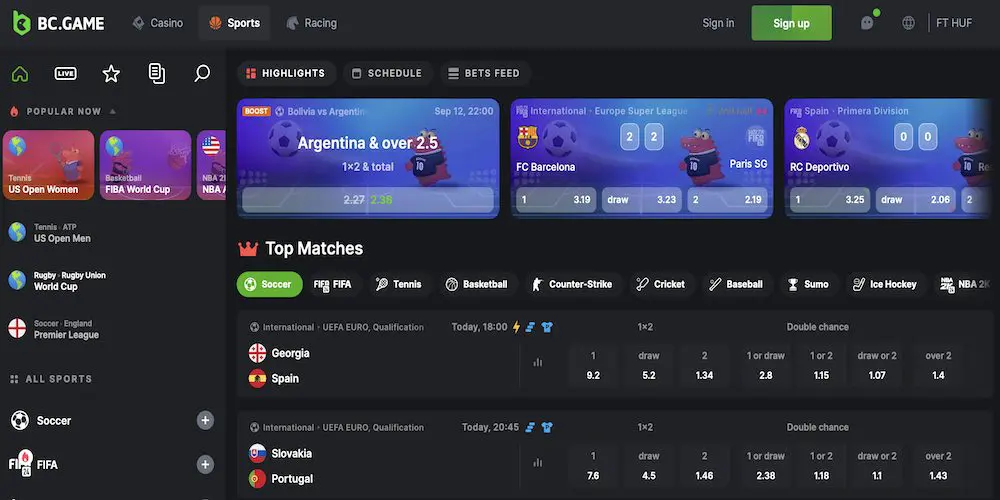
Task: Select the Tennis filter chip
Action: pos(399,284)
